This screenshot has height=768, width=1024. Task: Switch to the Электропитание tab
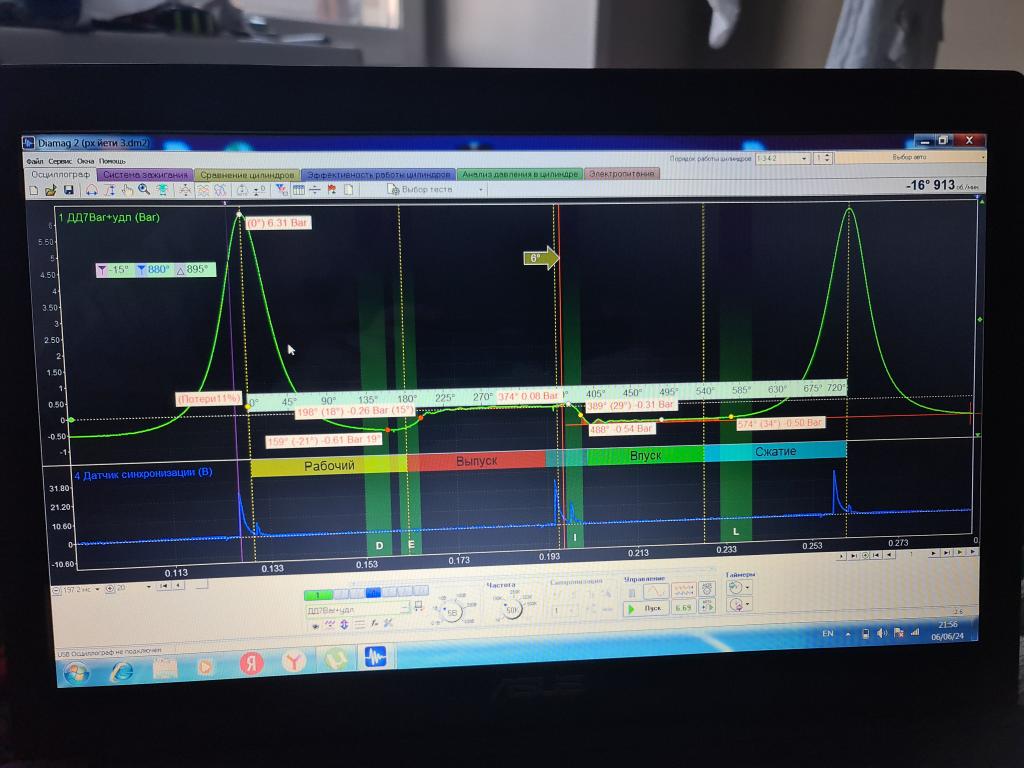(622, 174)
